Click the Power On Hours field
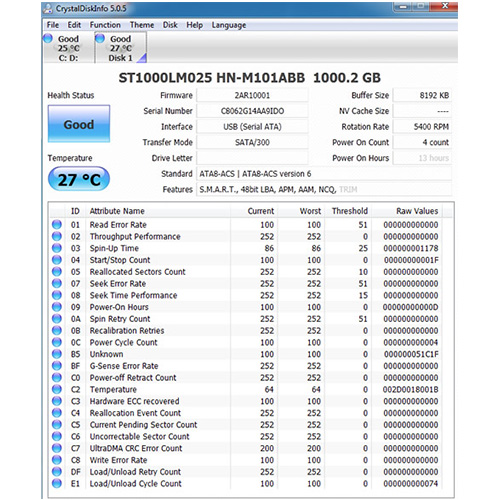The height and width of the screenshot is (500, 500). (422, 158)
